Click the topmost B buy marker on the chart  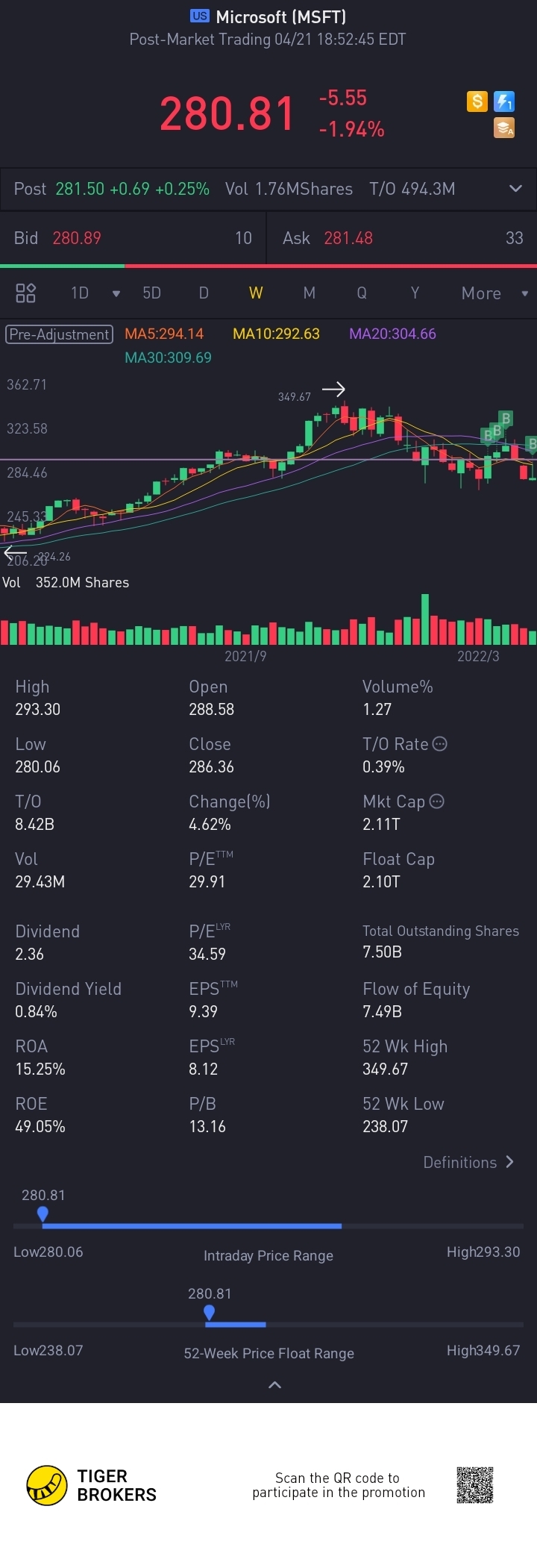click(506, 418)
